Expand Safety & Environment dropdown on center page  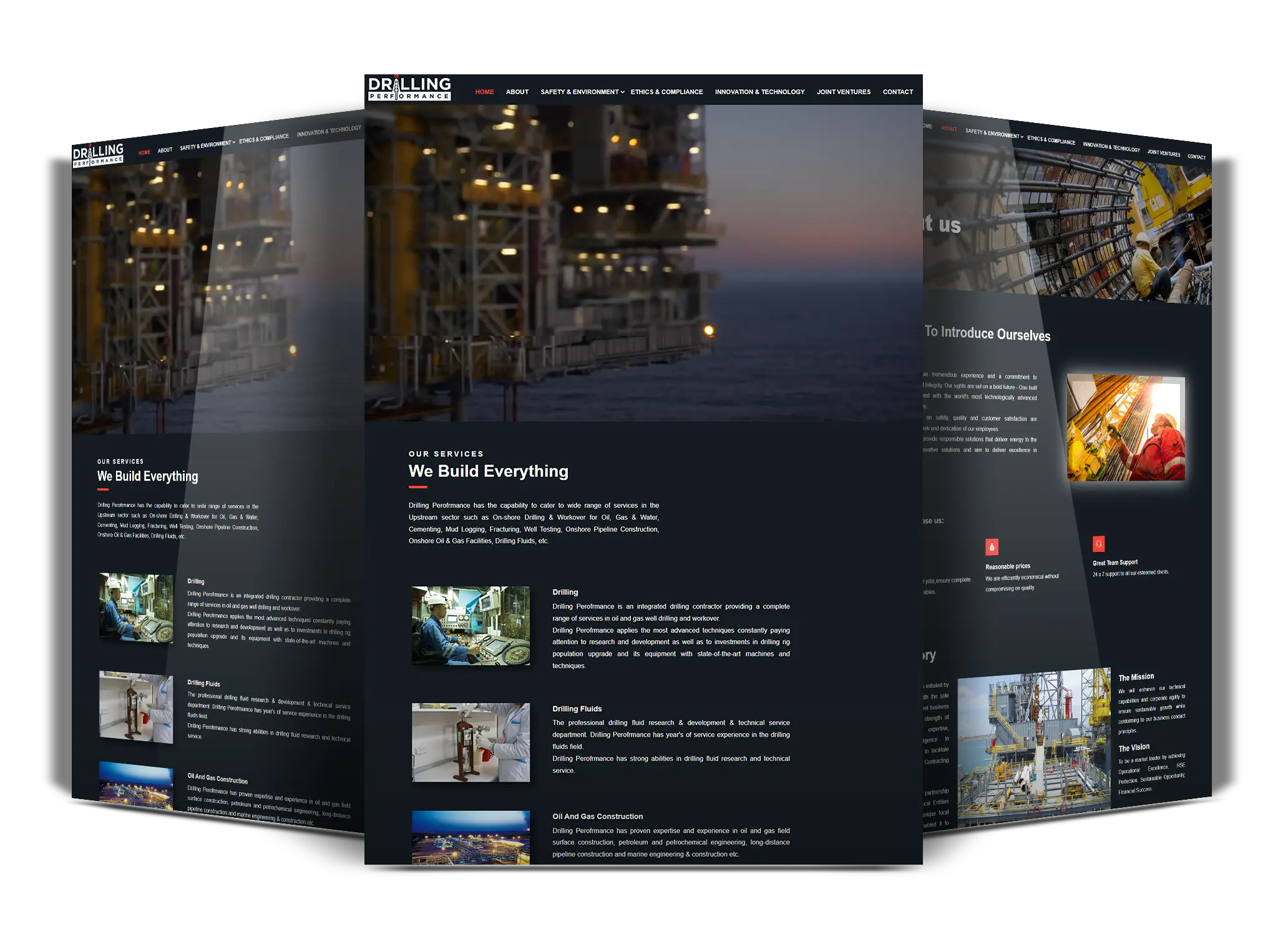[622, 92]
